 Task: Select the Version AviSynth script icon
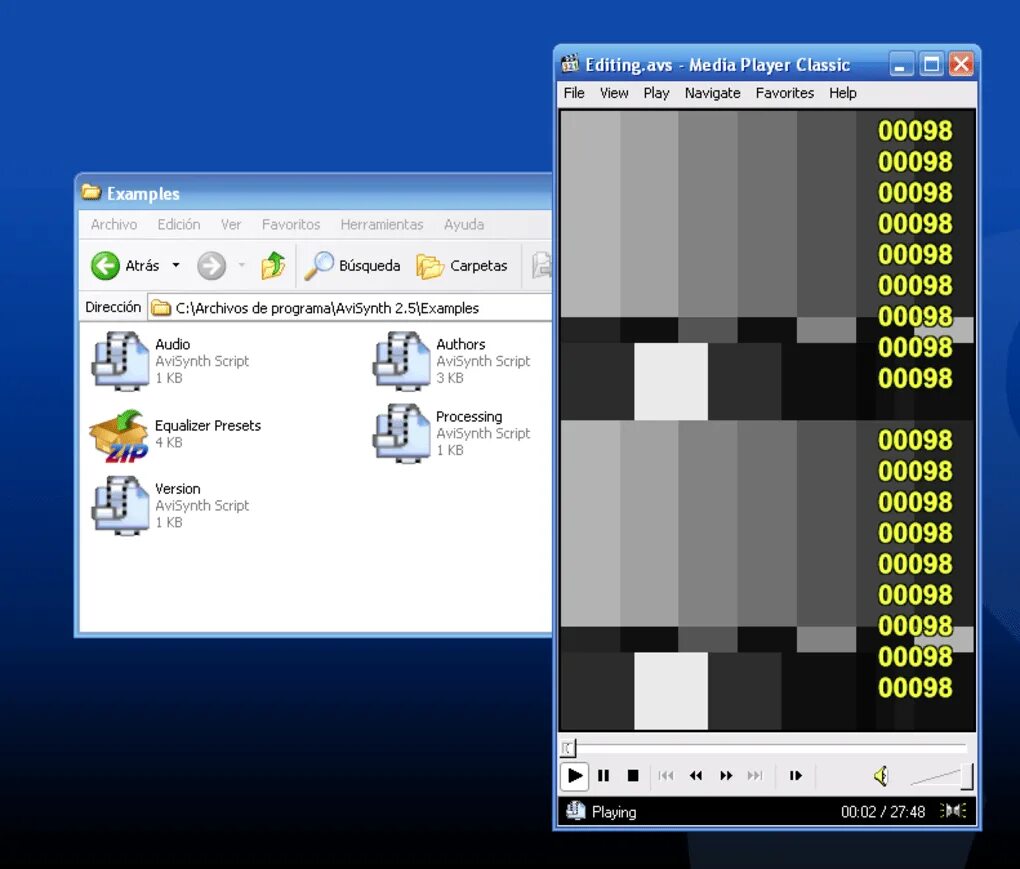(x=121, y=505)
